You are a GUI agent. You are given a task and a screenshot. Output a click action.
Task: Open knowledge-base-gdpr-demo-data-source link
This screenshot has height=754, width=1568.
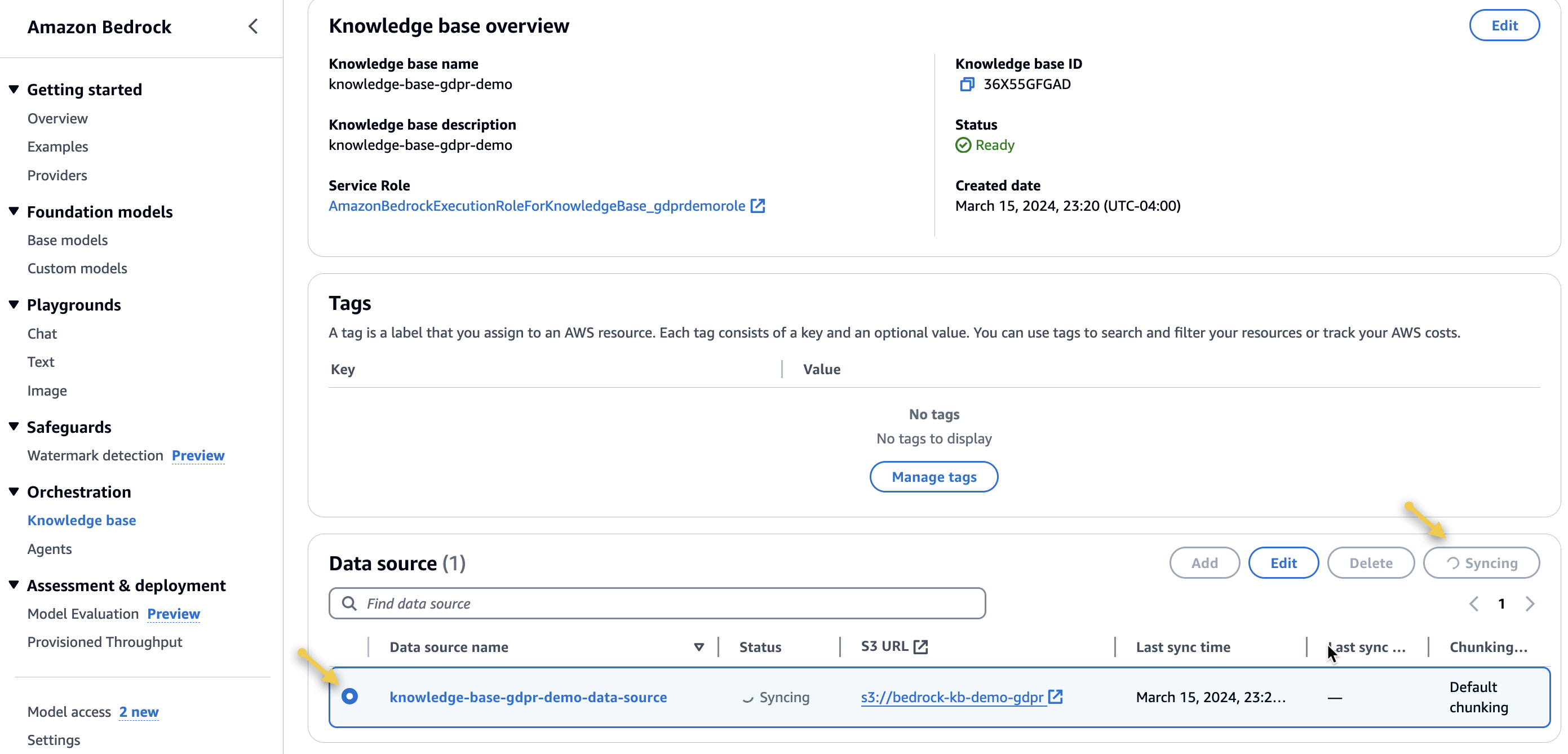528,697
